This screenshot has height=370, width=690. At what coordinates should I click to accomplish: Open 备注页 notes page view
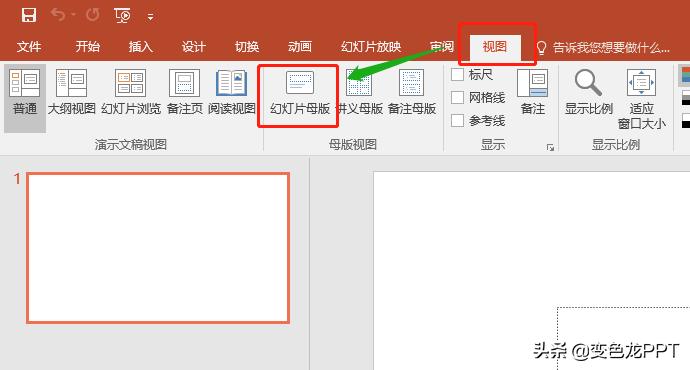click(185, 93)
